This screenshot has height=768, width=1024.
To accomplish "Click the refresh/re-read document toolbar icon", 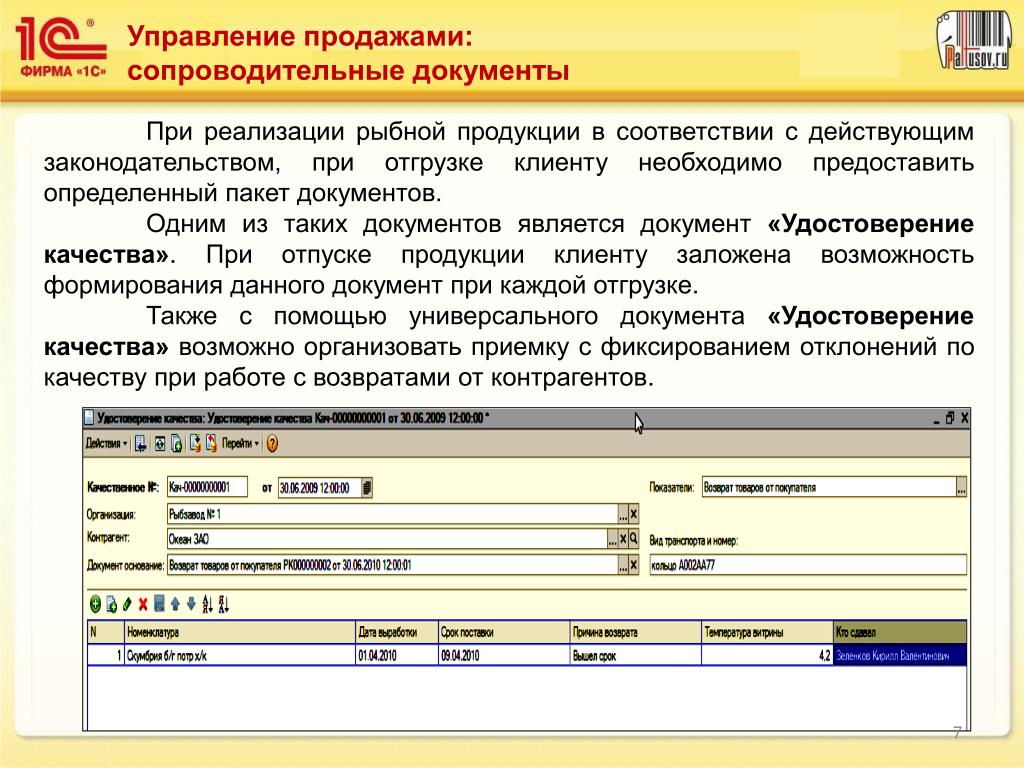I will coord(159,444).
